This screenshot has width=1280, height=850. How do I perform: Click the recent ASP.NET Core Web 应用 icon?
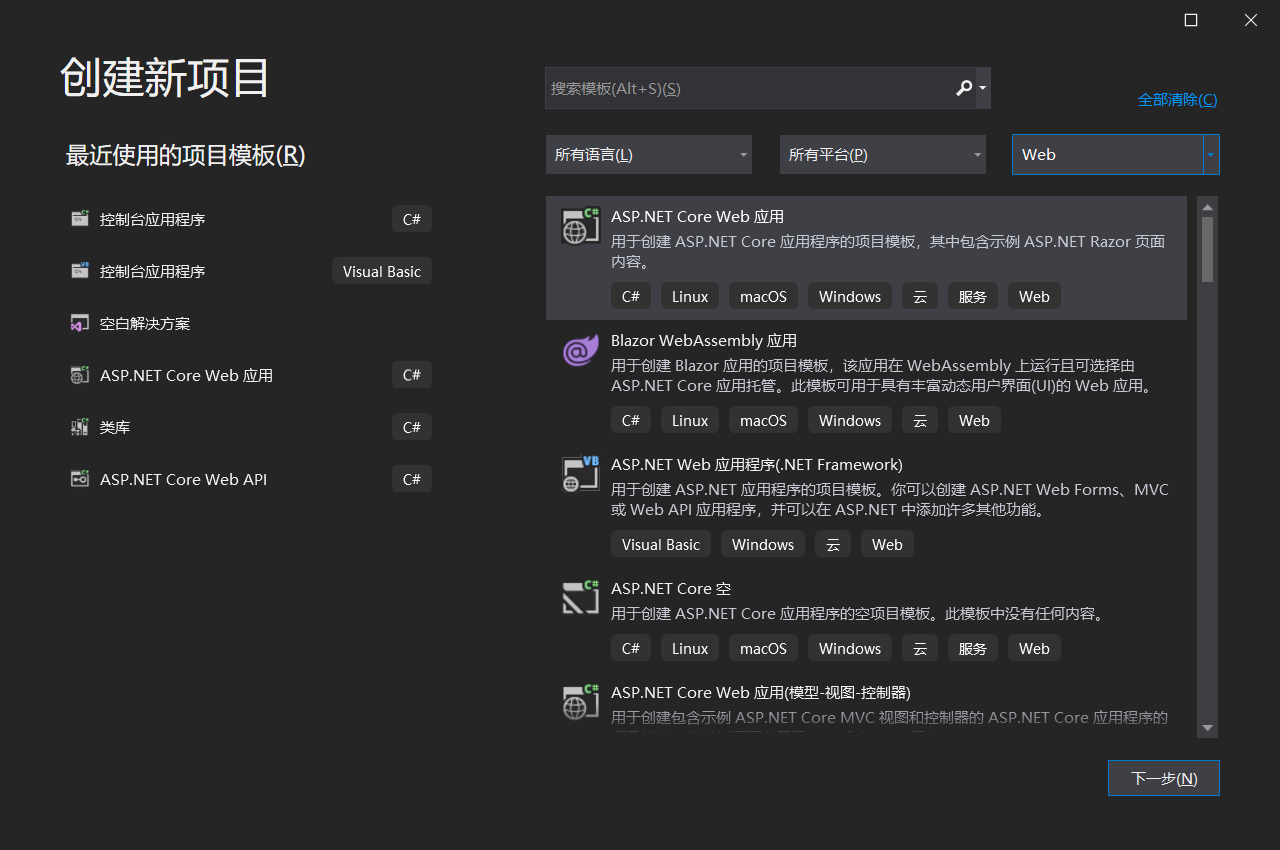tap(80, 375)
